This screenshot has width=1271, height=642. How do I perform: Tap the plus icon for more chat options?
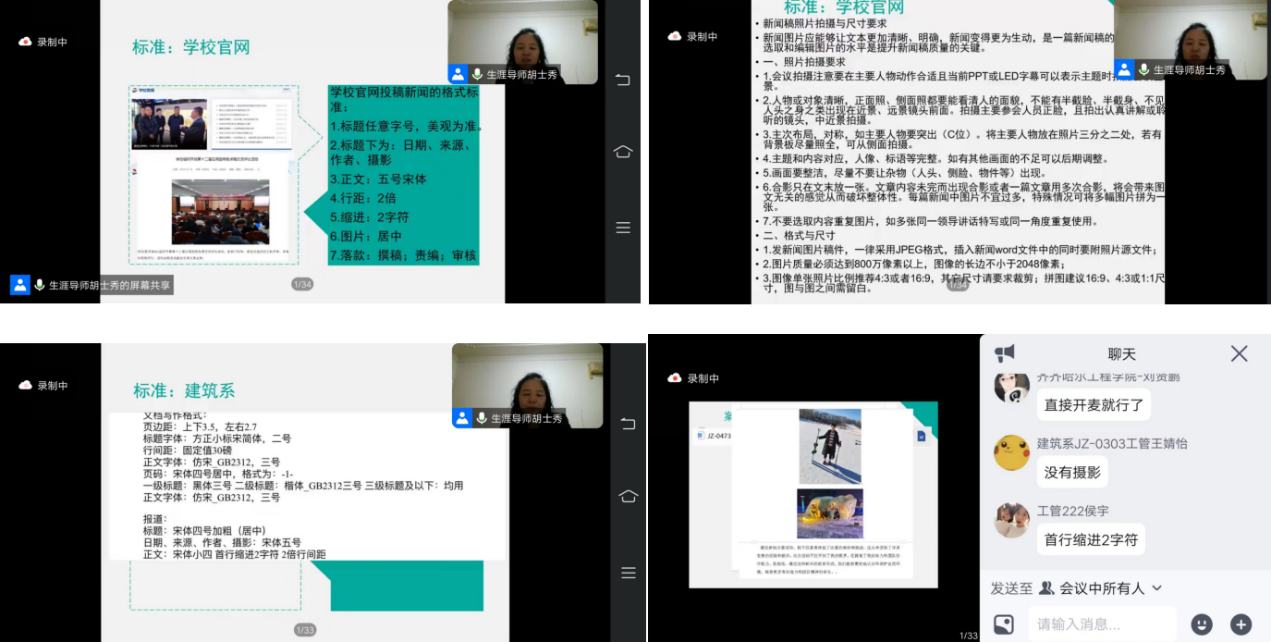tap(1241, 624)
